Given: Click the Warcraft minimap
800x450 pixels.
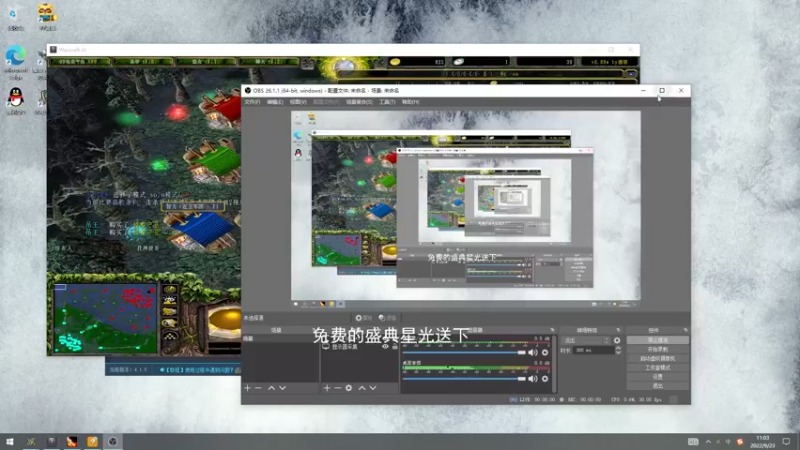Looking at the screenshot, I should 106,319.
